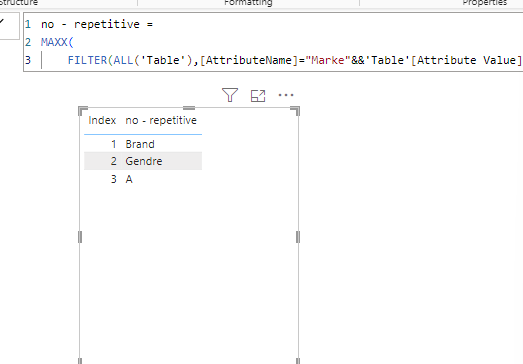The image size is (523, 364).
Task: Click index value 2 in the table
Action: [114, 161]
